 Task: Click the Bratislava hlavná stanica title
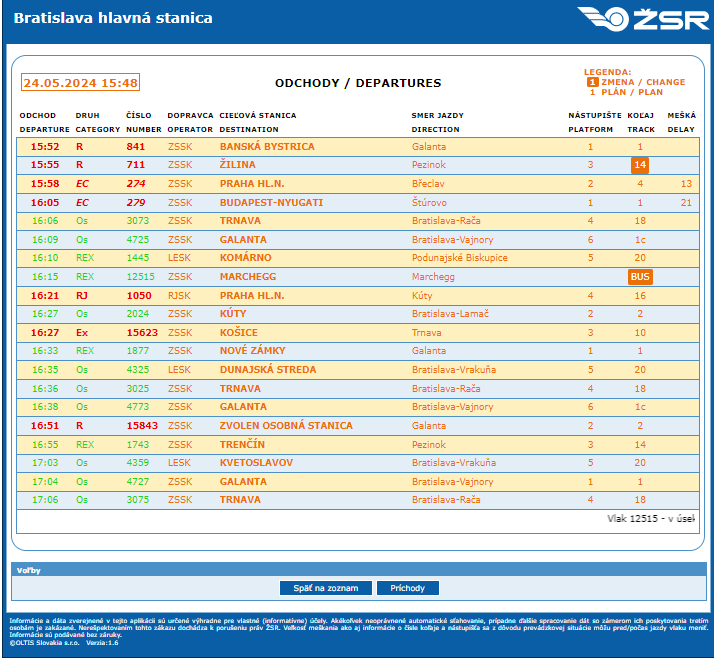tap(112, 19)
